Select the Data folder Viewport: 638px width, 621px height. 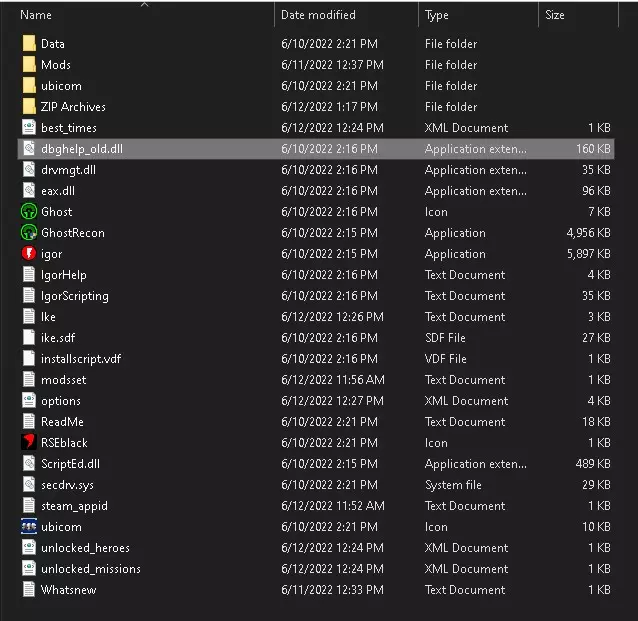(x=52, y=44)
